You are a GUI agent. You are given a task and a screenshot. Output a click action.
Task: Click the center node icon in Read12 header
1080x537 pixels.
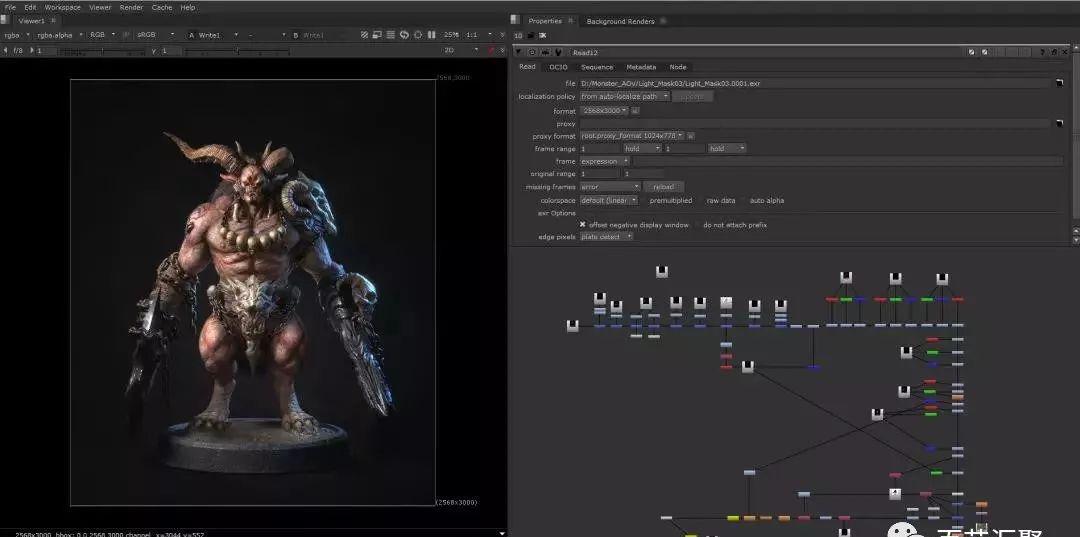pyautogui.click(x=532, y=52)
